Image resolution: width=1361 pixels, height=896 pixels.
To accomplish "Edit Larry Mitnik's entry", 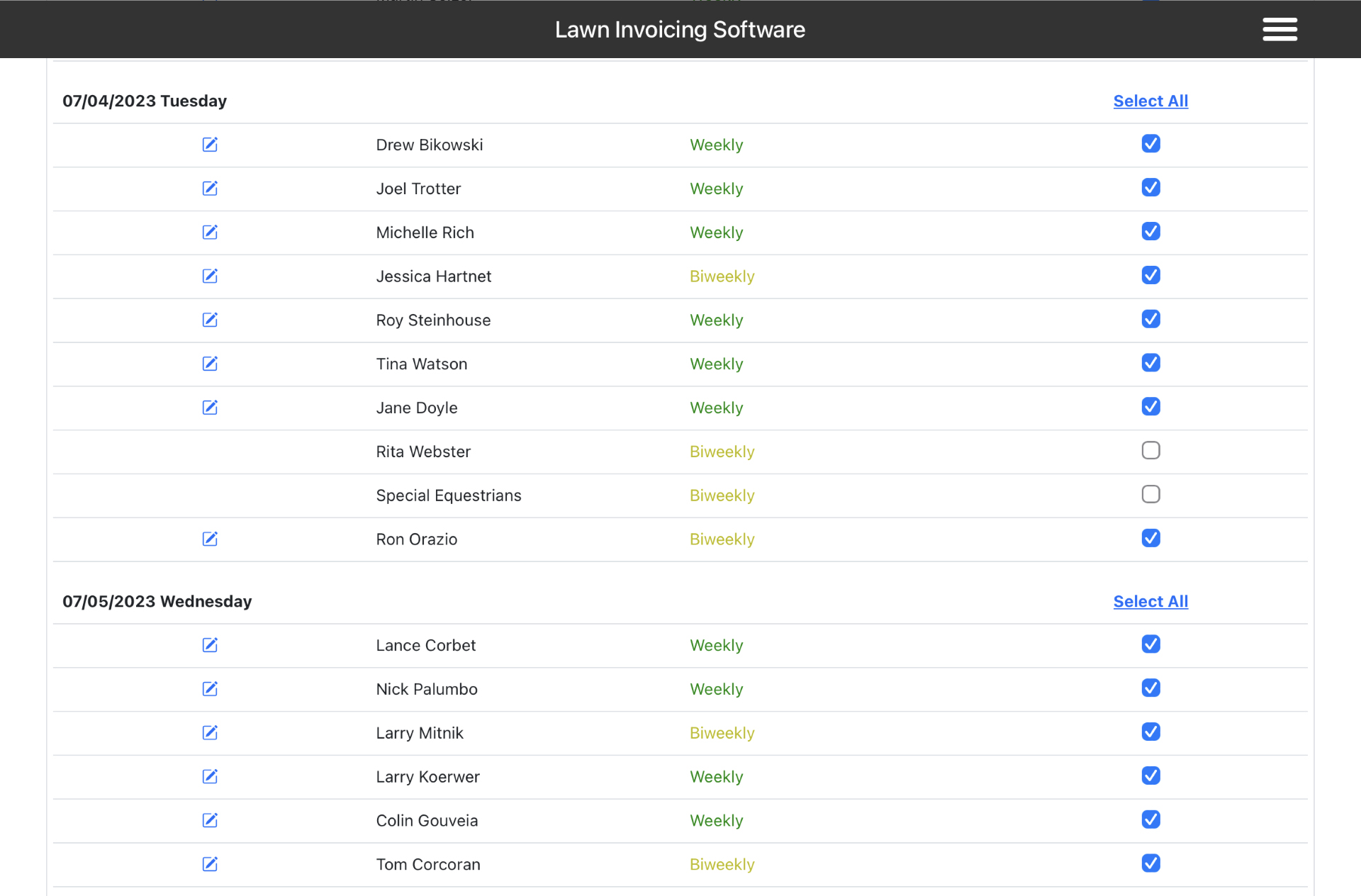I will pyautogui.click(x=210, y=732).
